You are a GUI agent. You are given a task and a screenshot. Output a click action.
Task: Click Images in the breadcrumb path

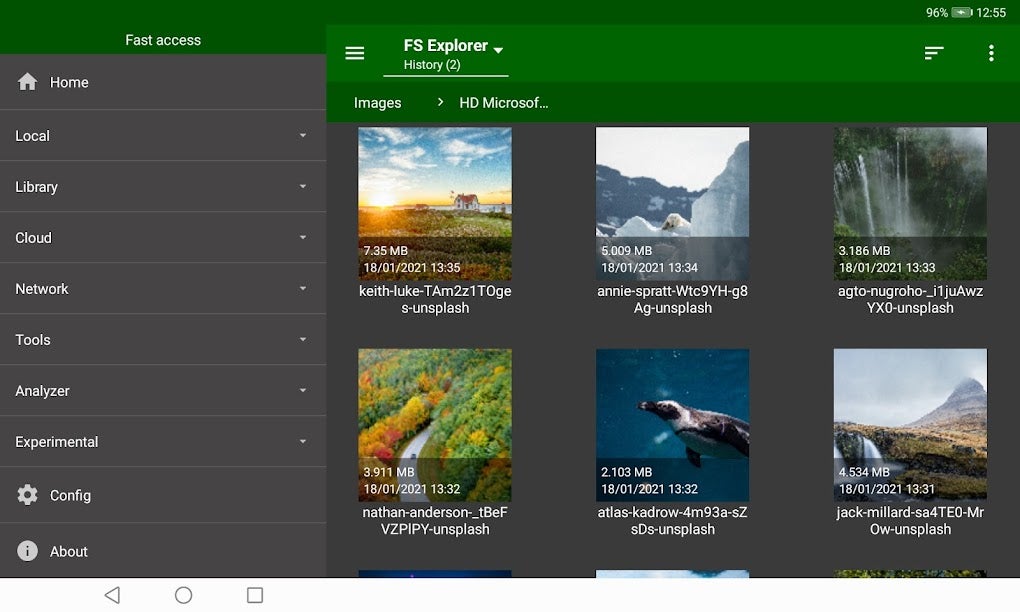click(x=376, y=102)
